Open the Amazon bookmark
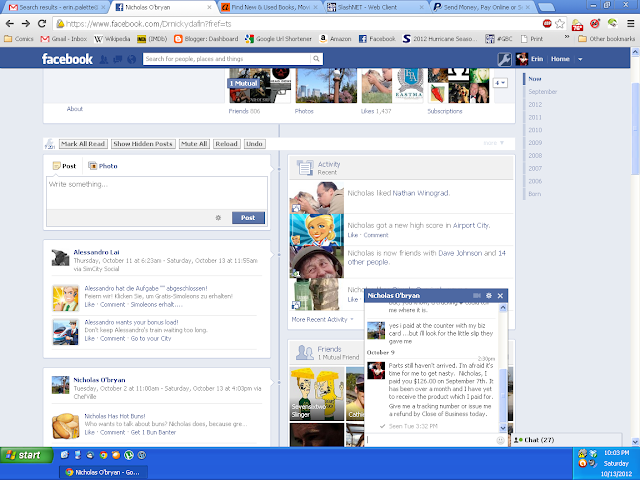 (x=335, y=39)
